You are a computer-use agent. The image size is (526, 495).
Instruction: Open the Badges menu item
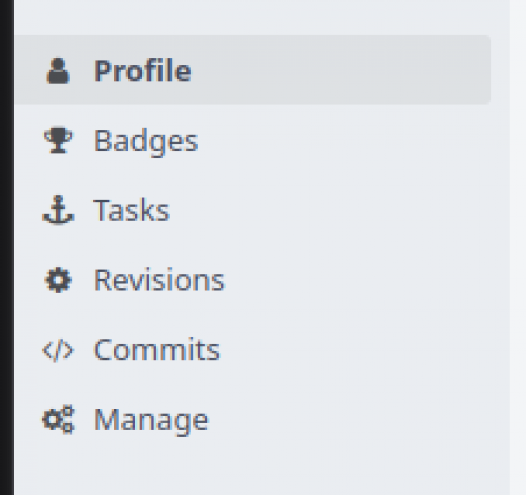coord(146,142)
